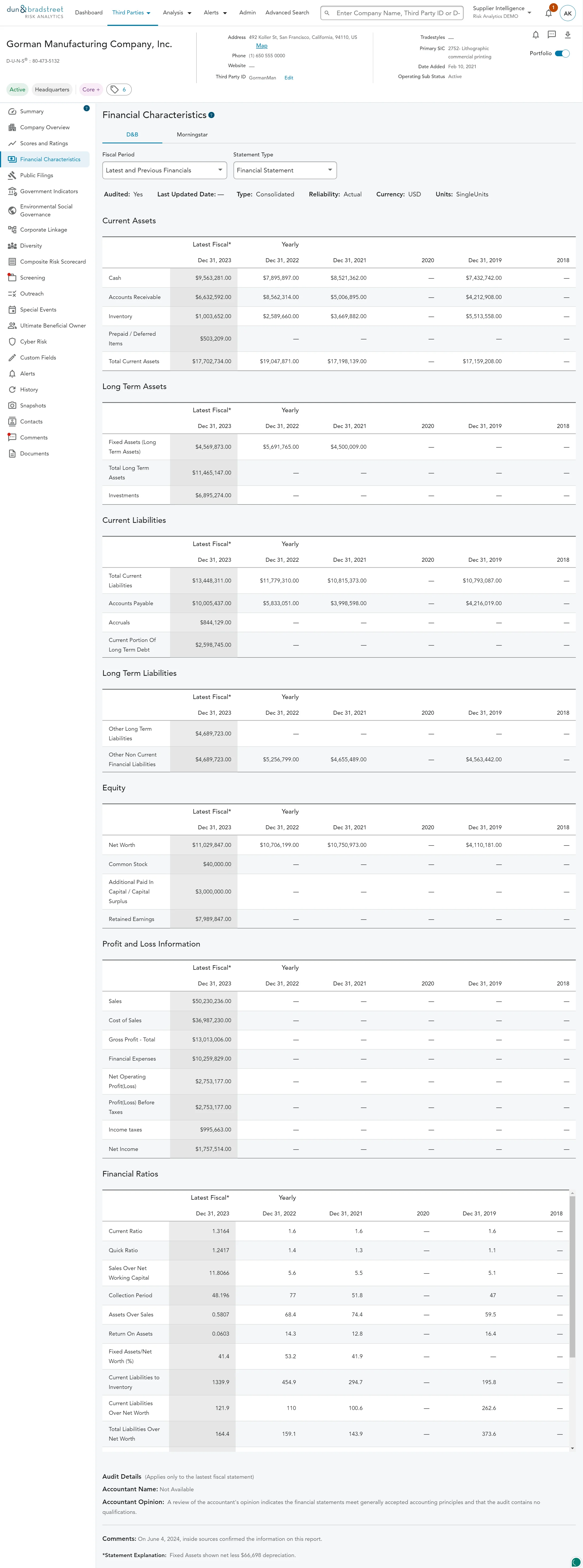583x1568 pixels.
Task: Open the comment bubble icon in header
Action: tap(551, 35)
